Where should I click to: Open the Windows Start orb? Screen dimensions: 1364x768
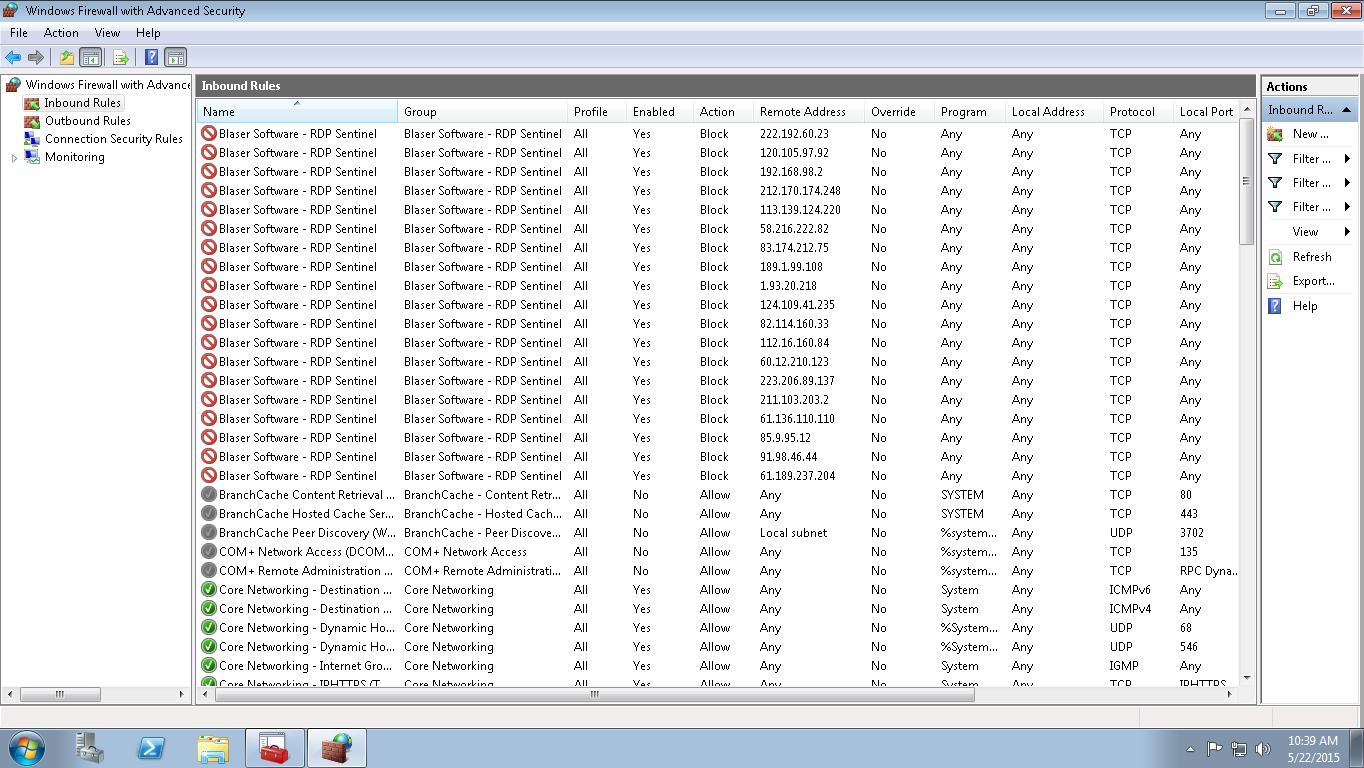26,748
